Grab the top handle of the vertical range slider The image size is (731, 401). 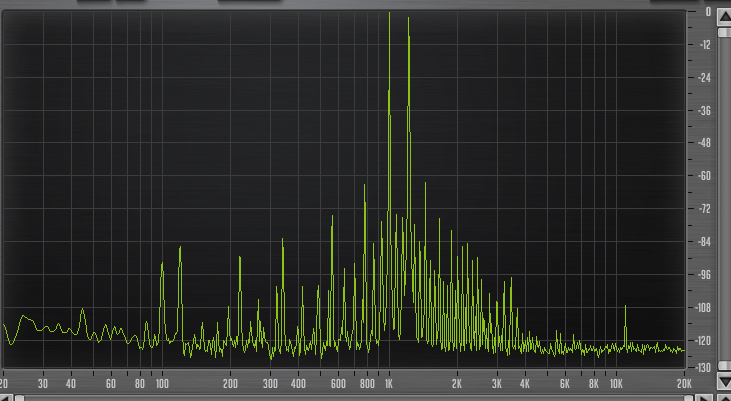724,32
